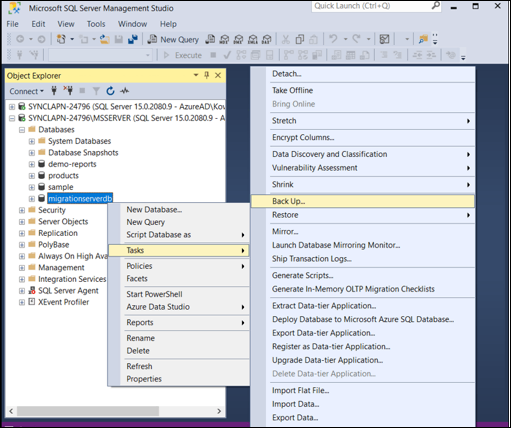Click the New Project icon in toolbar

tap(61, 39)
